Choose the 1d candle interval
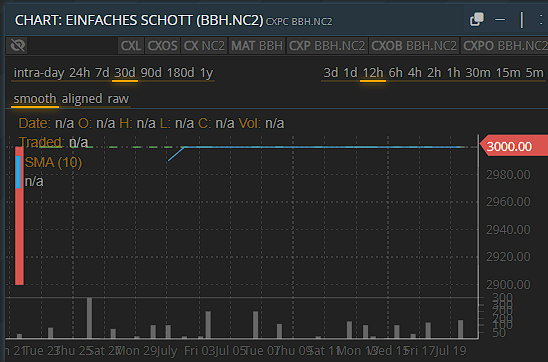548x362 pixels. tap(351, 73)
